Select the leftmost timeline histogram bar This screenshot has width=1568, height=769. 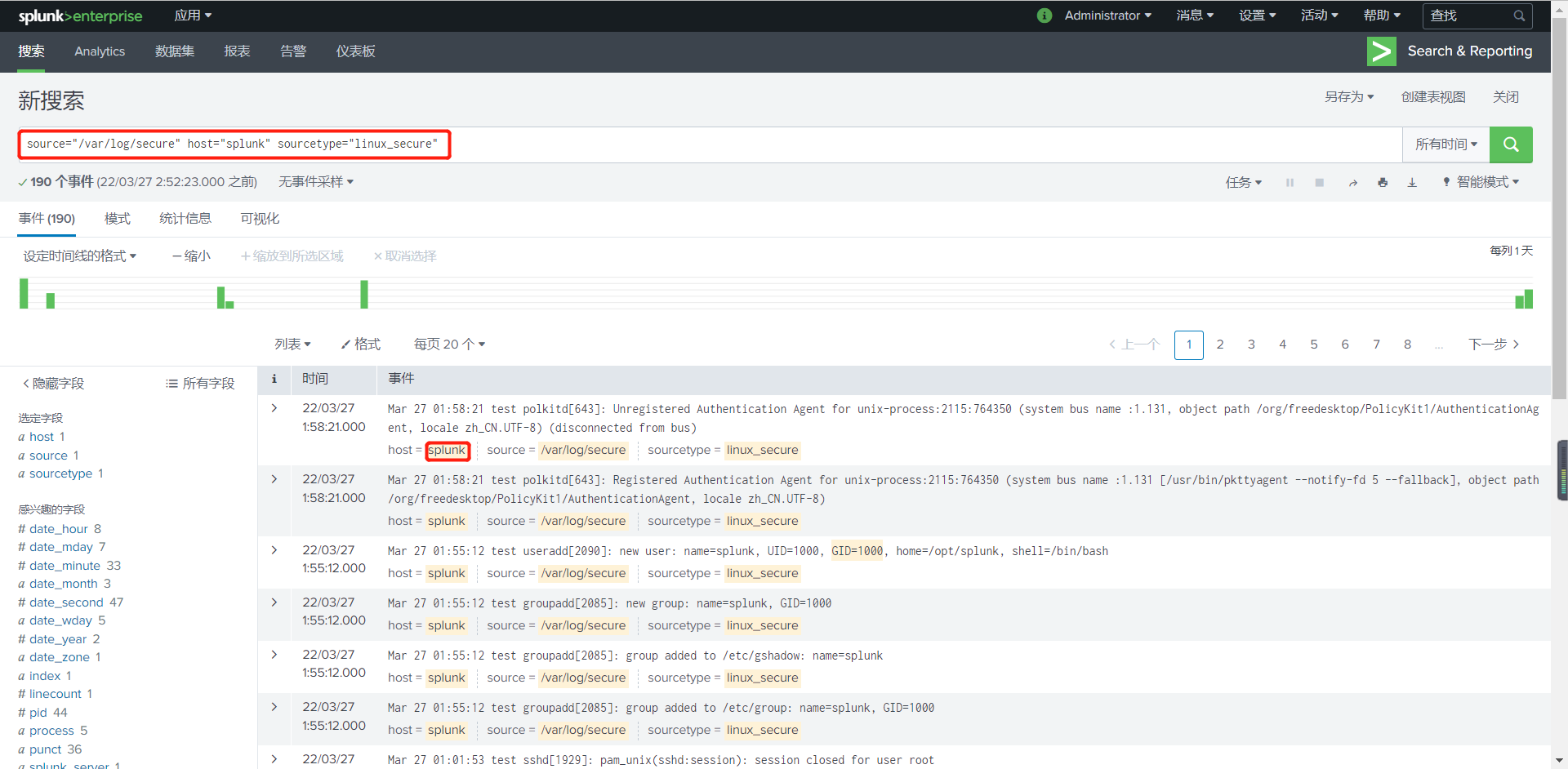coord(24,293)
